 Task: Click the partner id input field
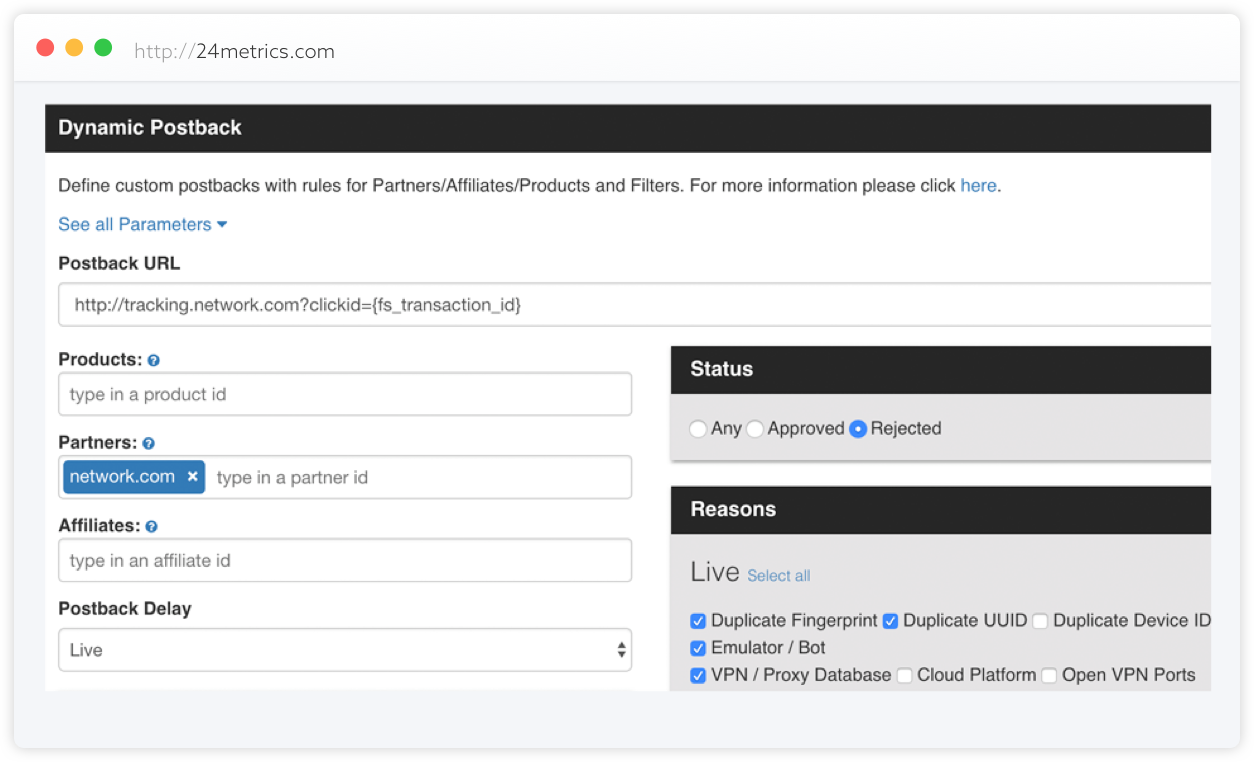click(x=420, y=477)
